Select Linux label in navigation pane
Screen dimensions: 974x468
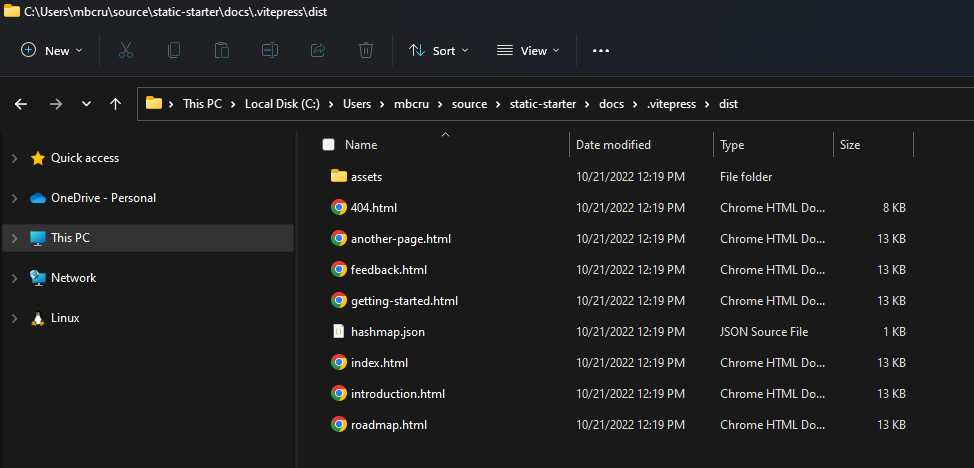pos(65,318)
